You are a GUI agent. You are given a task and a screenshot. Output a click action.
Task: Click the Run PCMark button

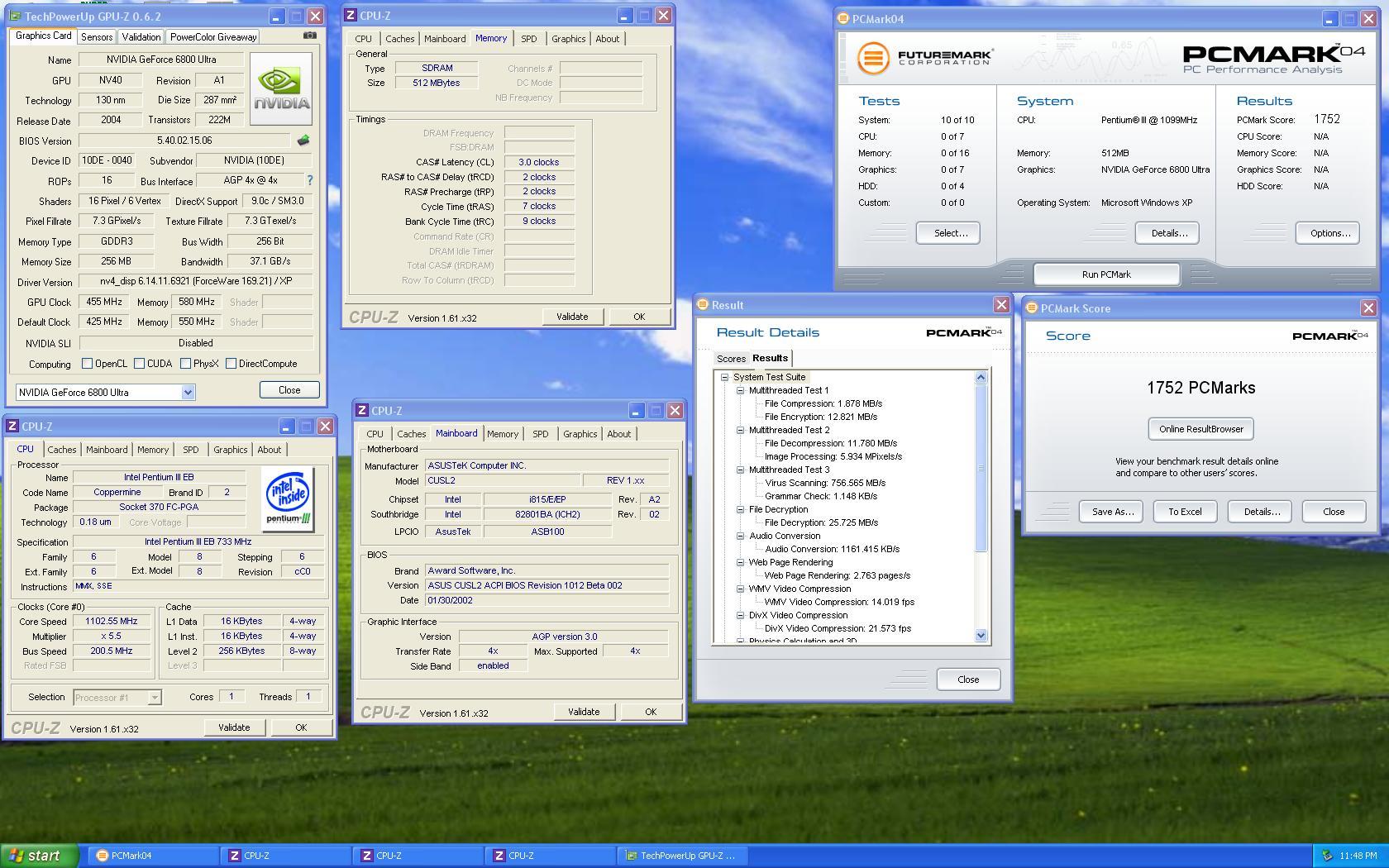tap(1106, 274)
